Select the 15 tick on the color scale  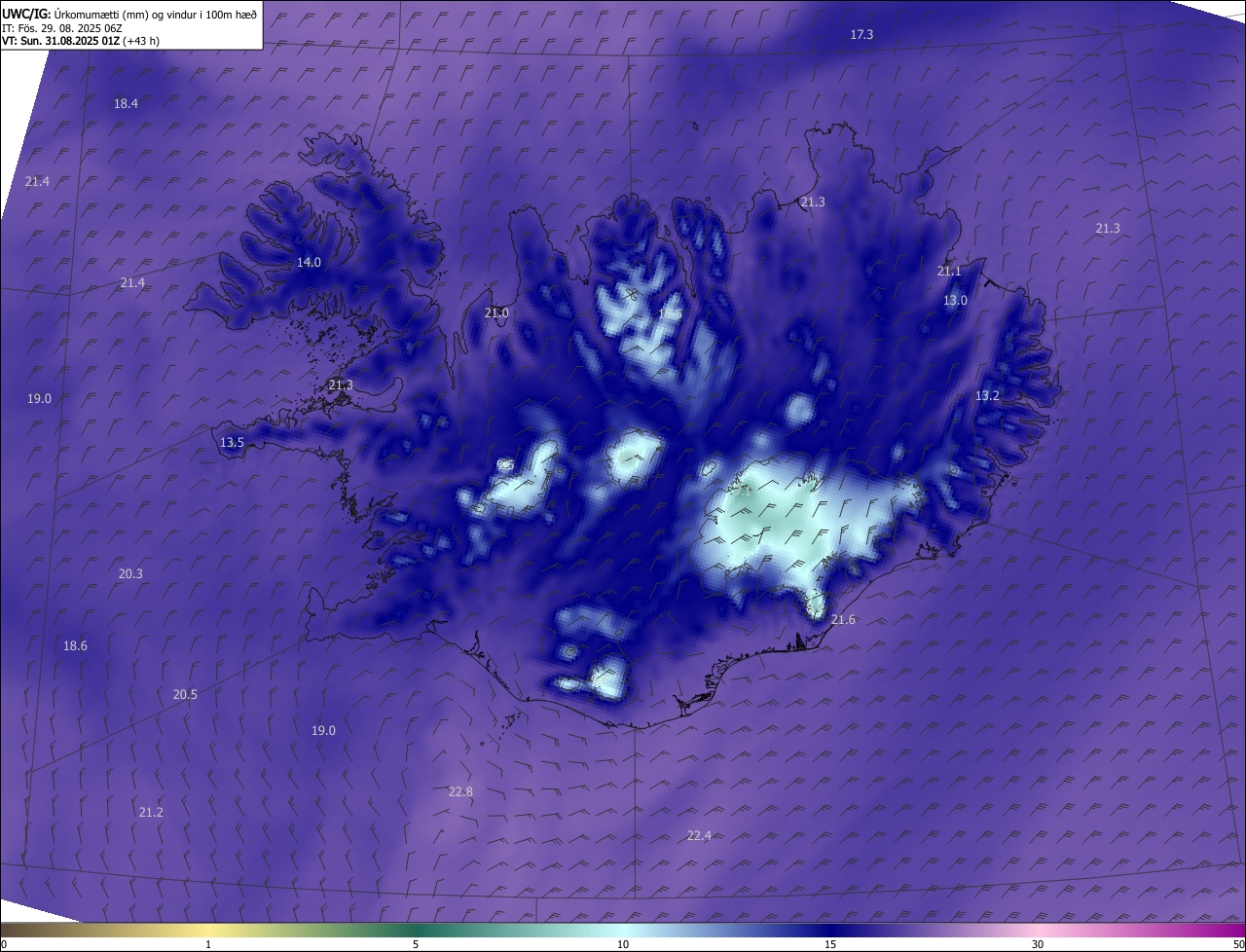[830, 945]
